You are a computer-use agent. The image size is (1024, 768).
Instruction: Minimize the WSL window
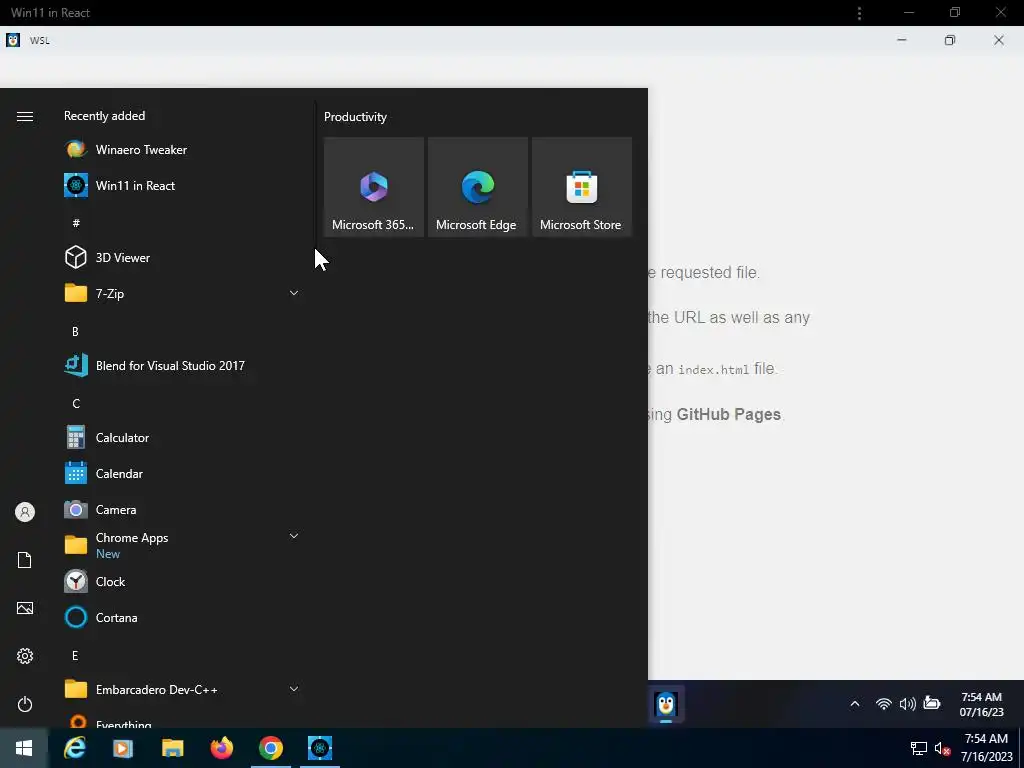coord(902,40)
